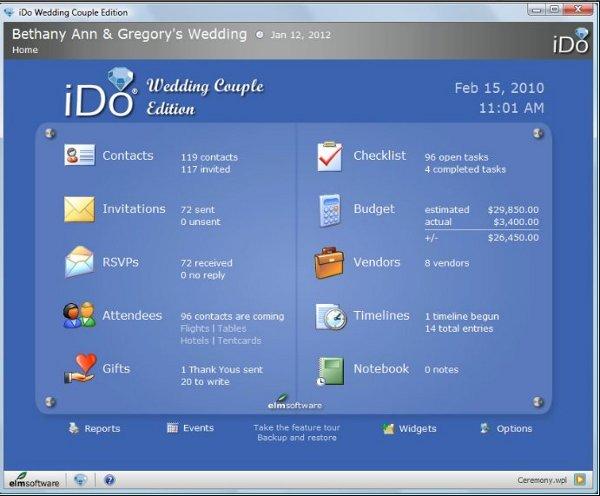Open the Checklist checkmark icon

329,157
